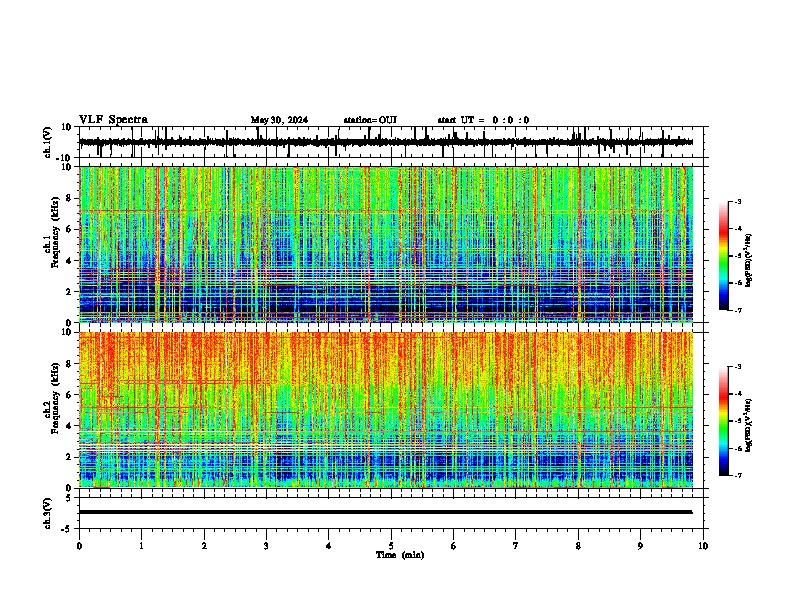Click the time axis tick label "5"
Screen dimensions: 792x612
pos(391,546)
